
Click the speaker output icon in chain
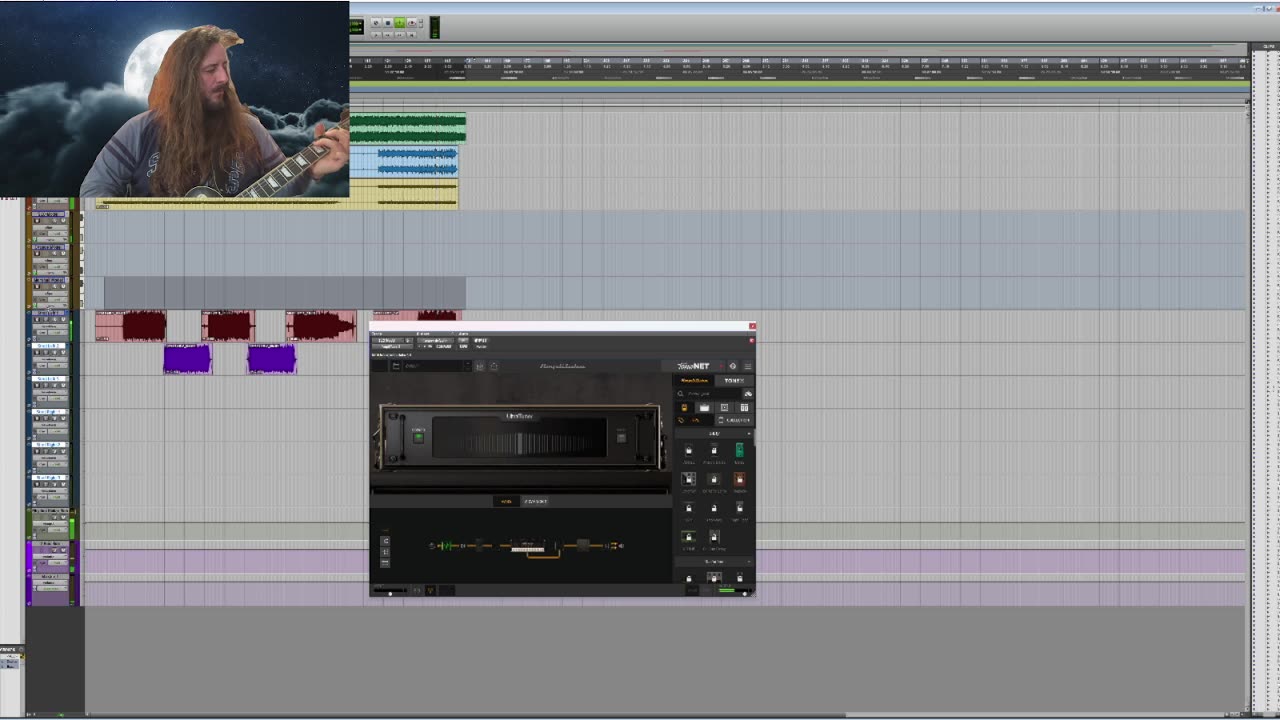click(x=620, y=546)
